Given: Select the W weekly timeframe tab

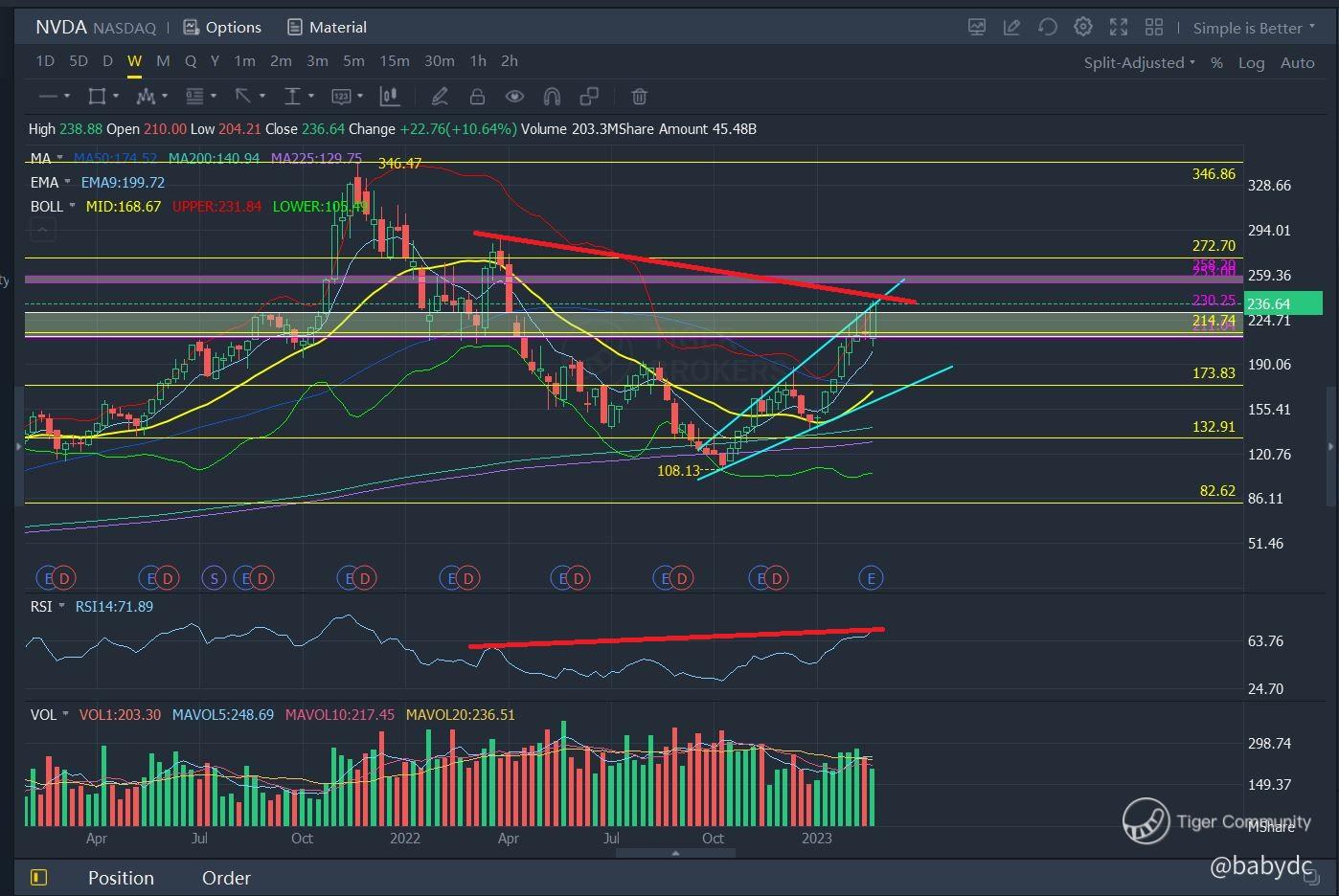Looking at the screenshot, I should click(x=134, y=60).
